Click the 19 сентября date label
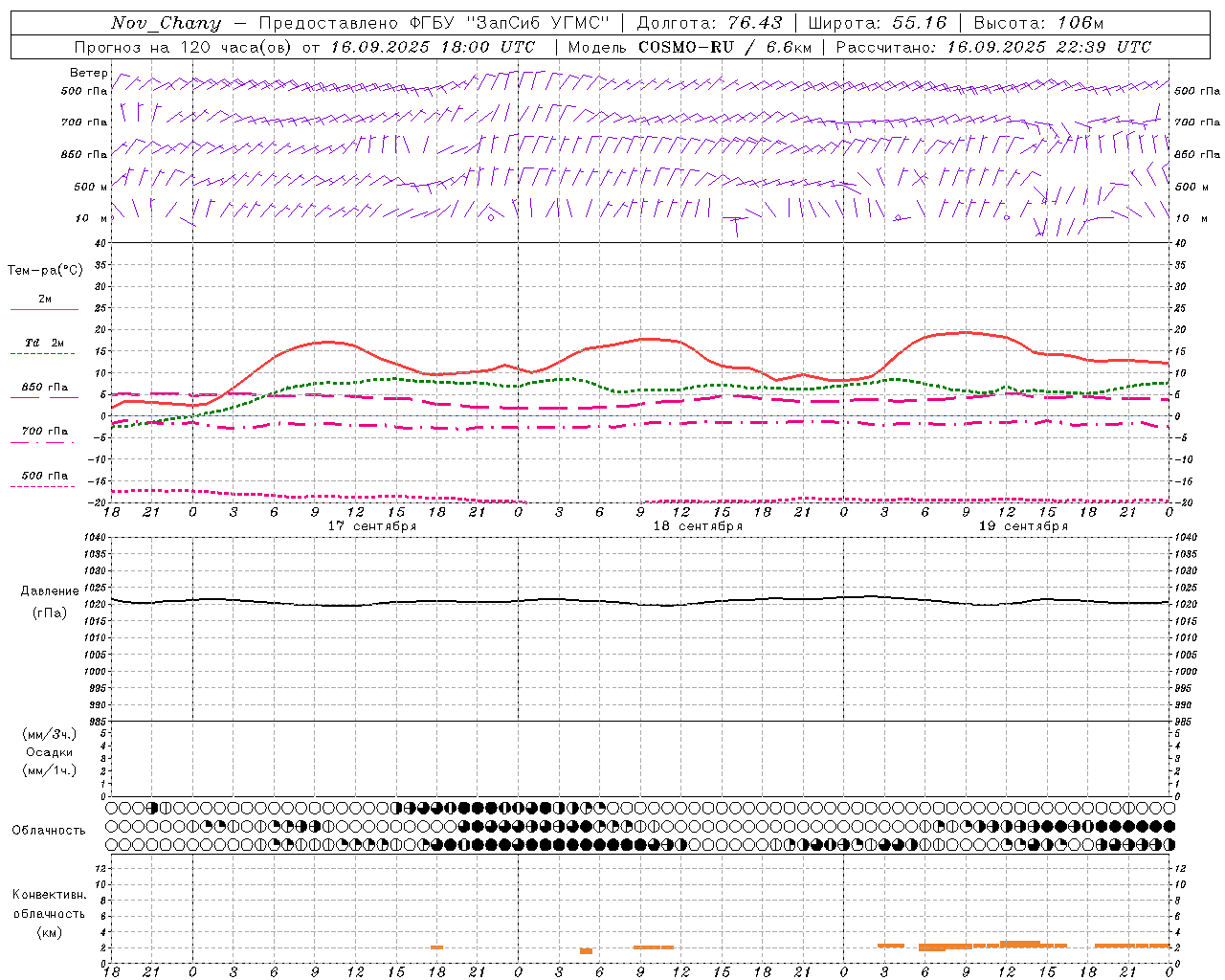The image size is (1225, 980). [1023, 526]
